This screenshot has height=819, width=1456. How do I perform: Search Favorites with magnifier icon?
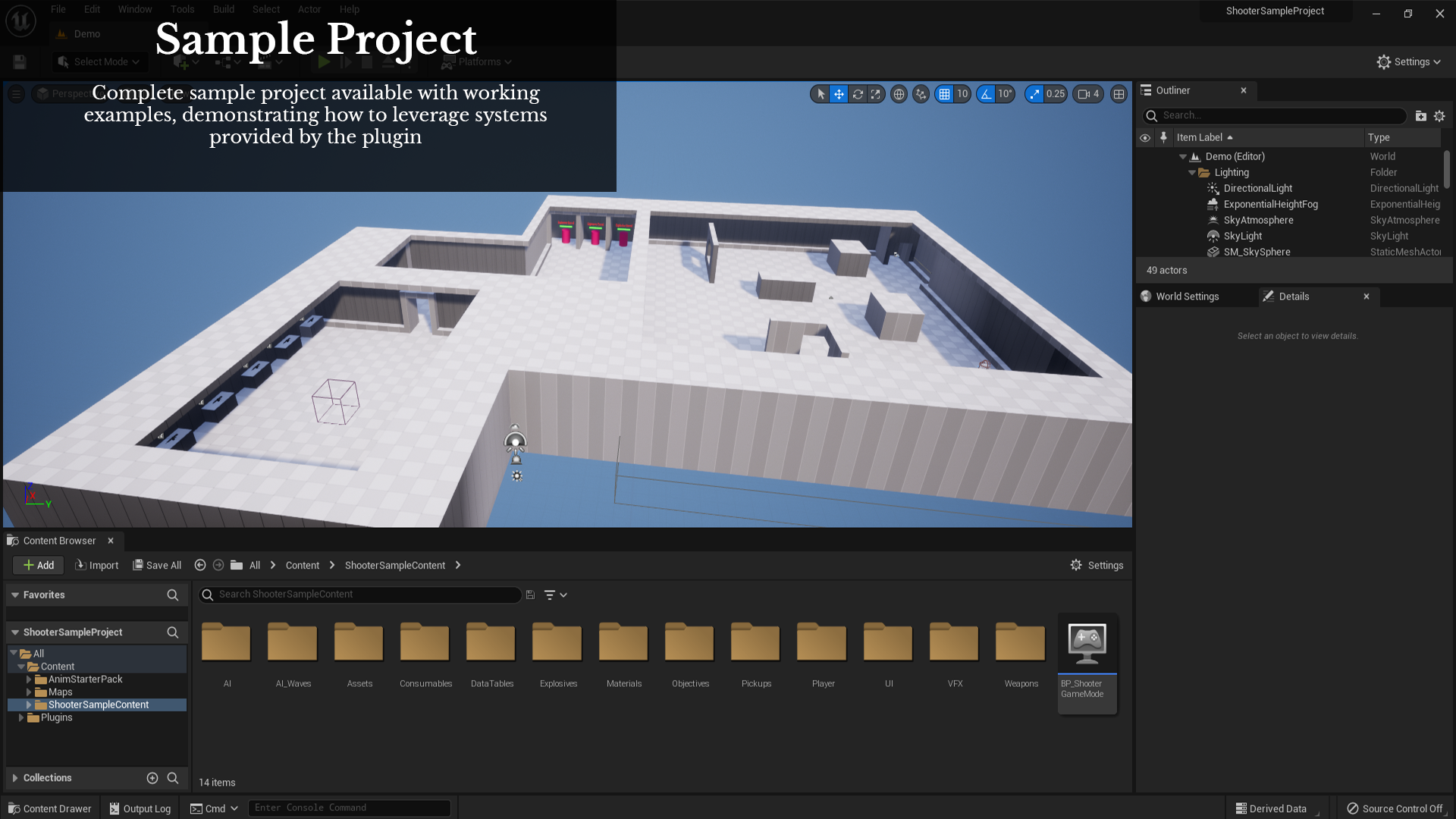(173, 595)
